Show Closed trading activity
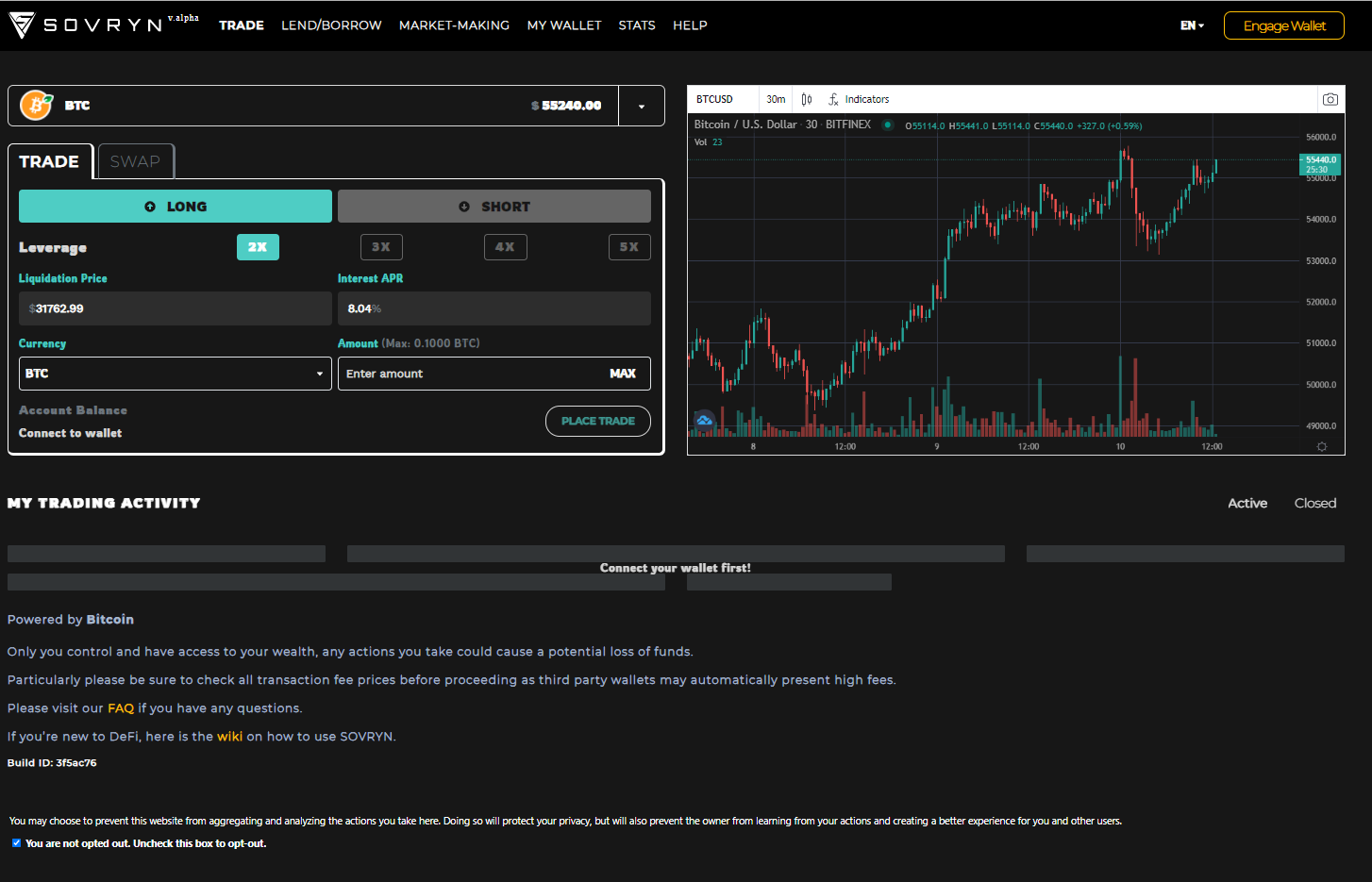 [1315, 504]
